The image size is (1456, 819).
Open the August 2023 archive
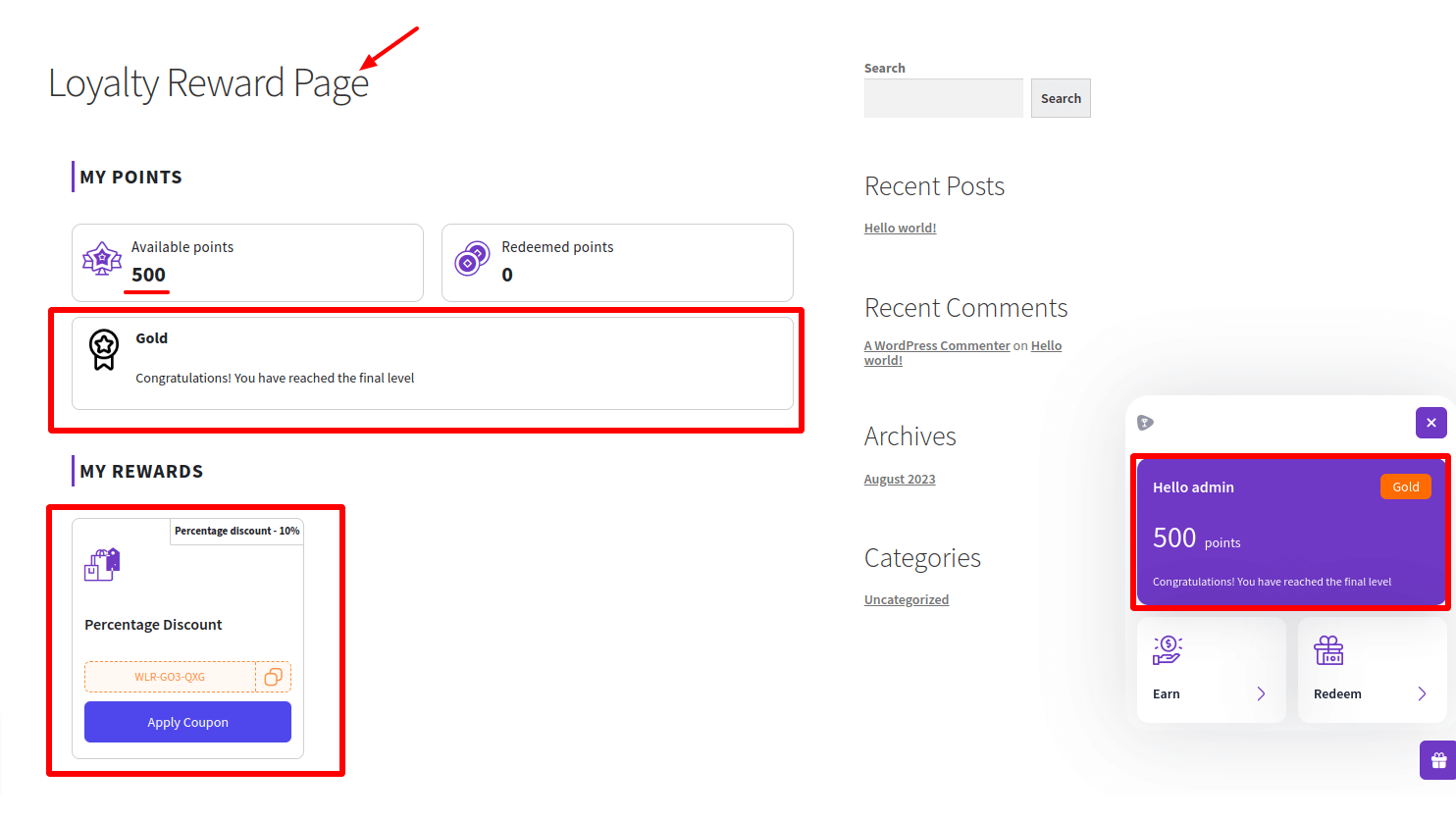coord(899,479)
